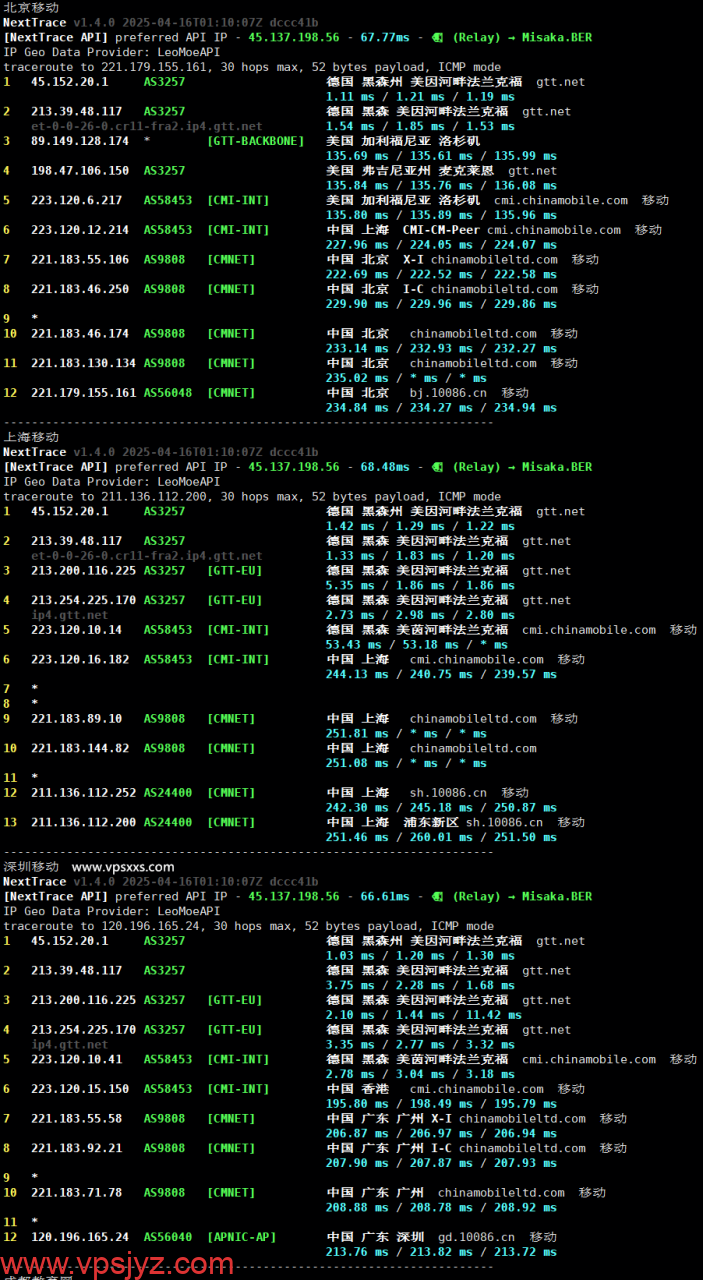Select hop IP 221.183.55.58
The width and height of the screenshot is (703, 1280).
pyautogui.click(x=76, y=1119)
